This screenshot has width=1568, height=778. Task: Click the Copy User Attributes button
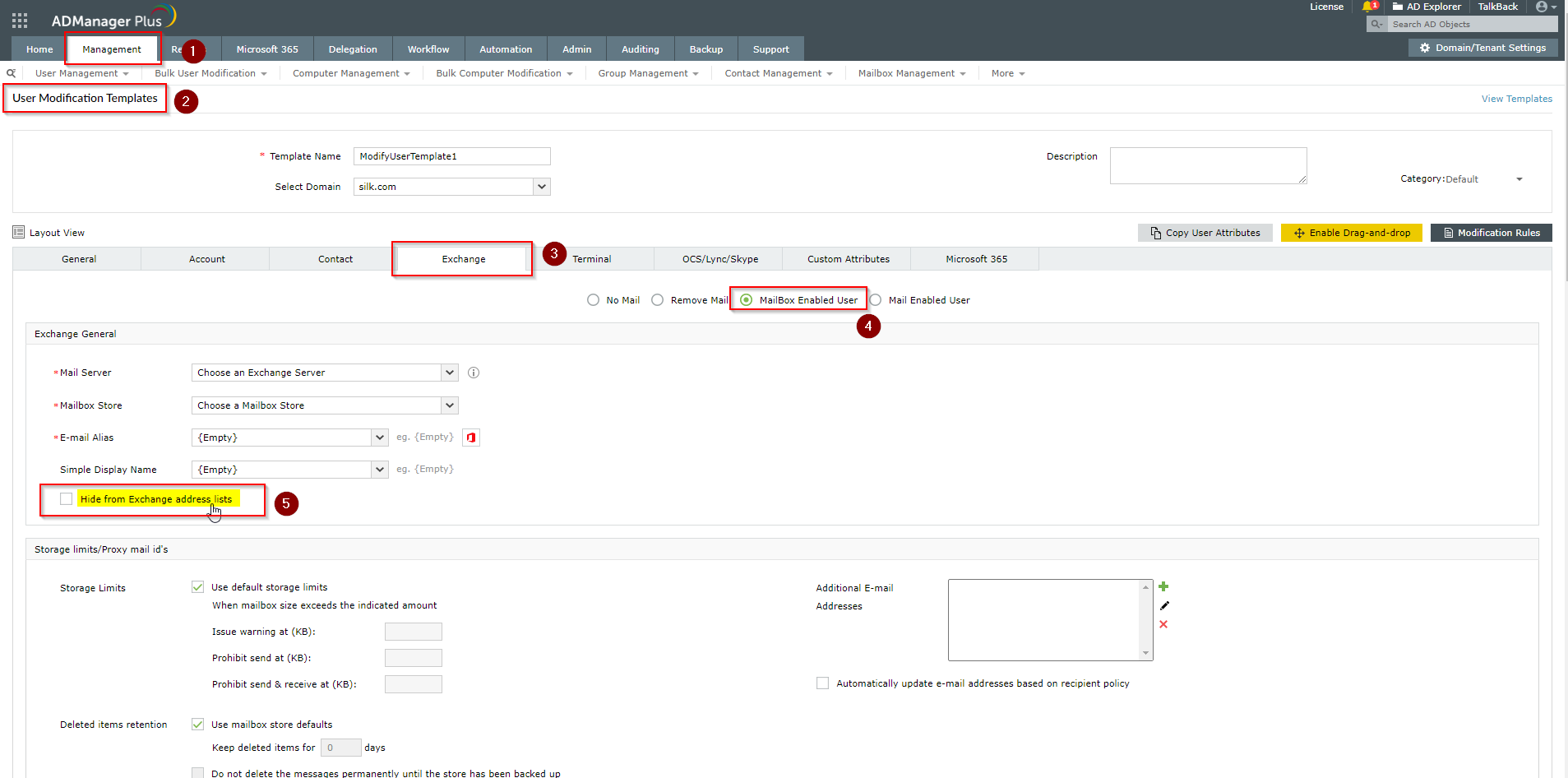point(1205,233)
